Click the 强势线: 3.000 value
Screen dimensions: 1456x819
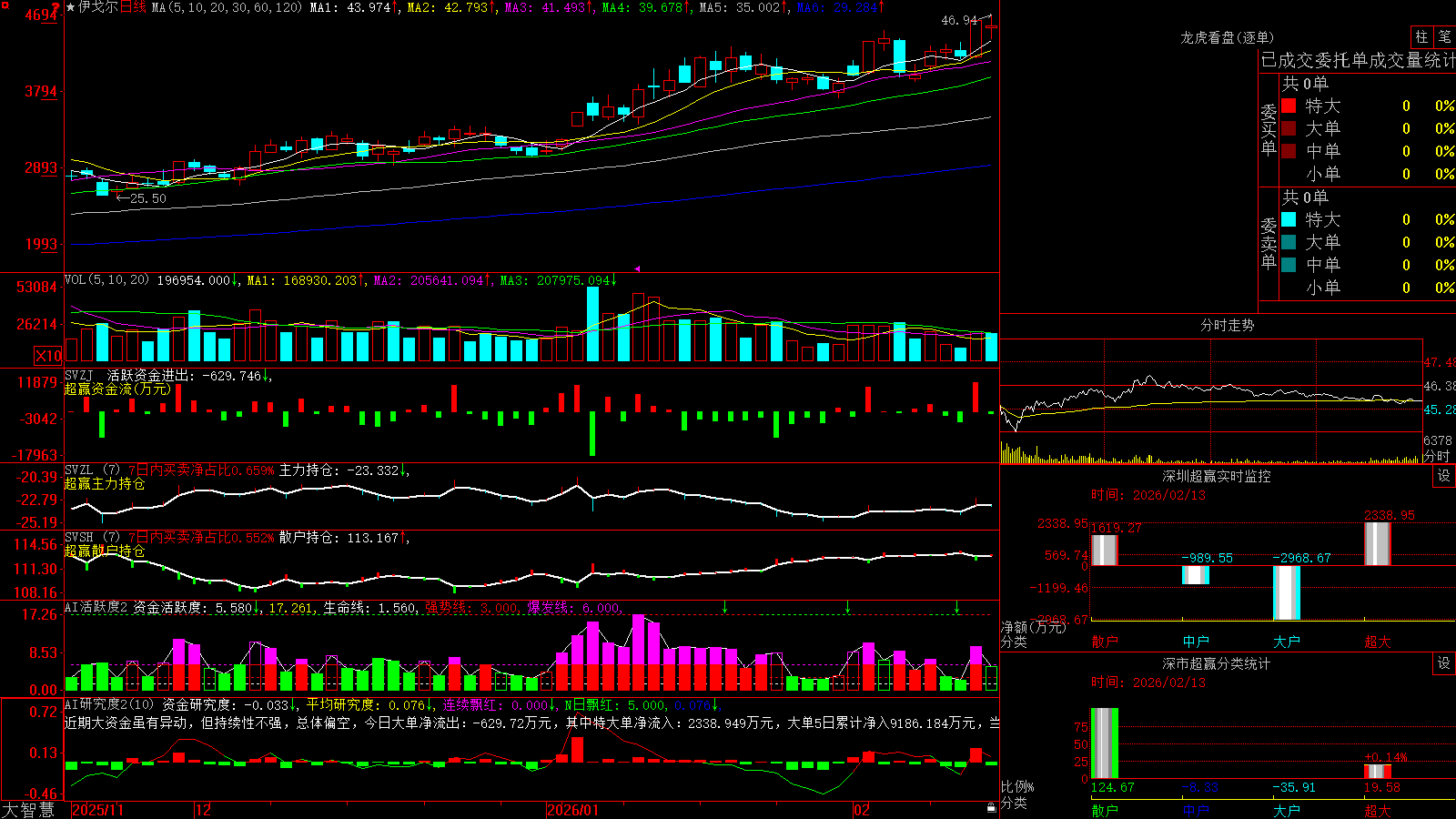[471, 607]
